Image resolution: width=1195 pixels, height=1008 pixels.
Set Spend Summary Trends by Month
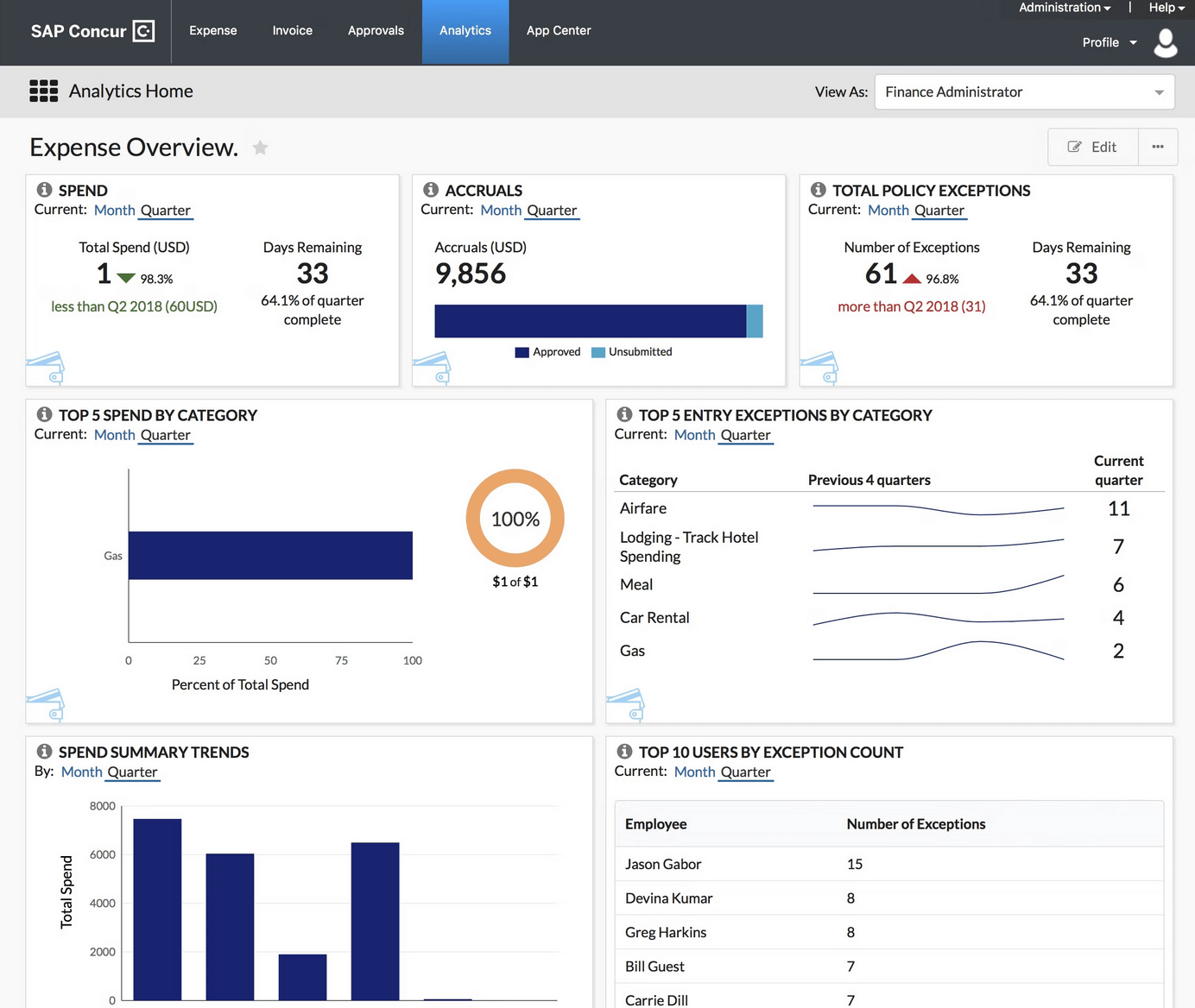81,772
